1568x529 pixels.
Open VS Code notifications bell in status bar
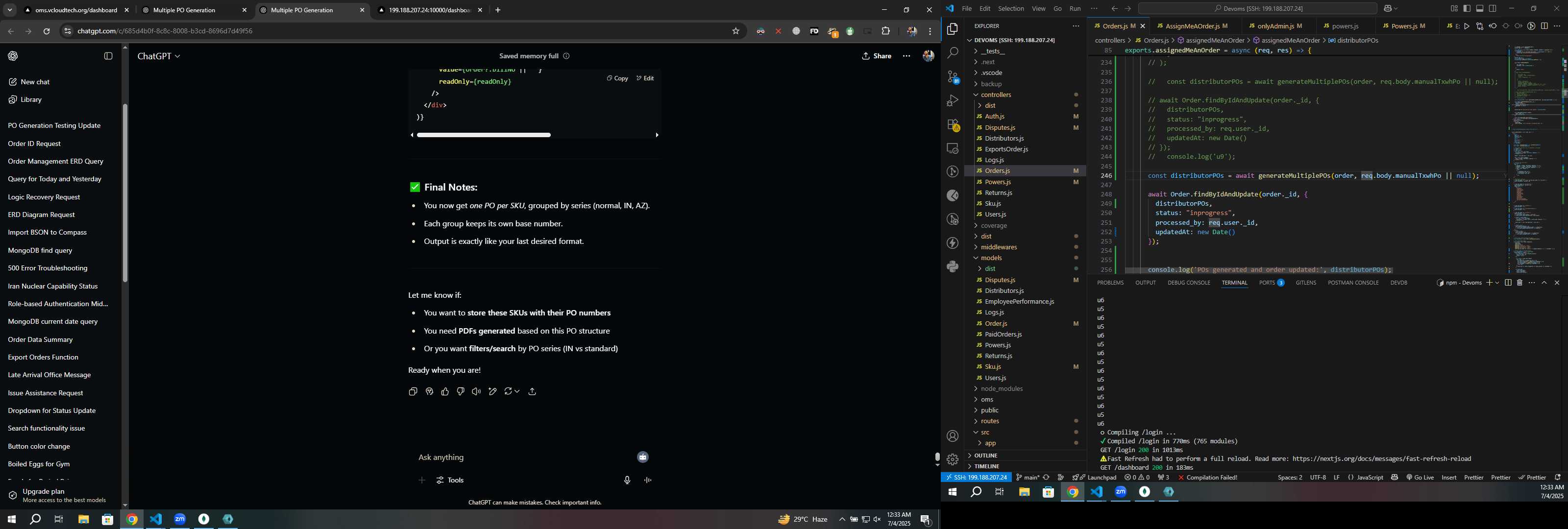(x=1557, y=477)
